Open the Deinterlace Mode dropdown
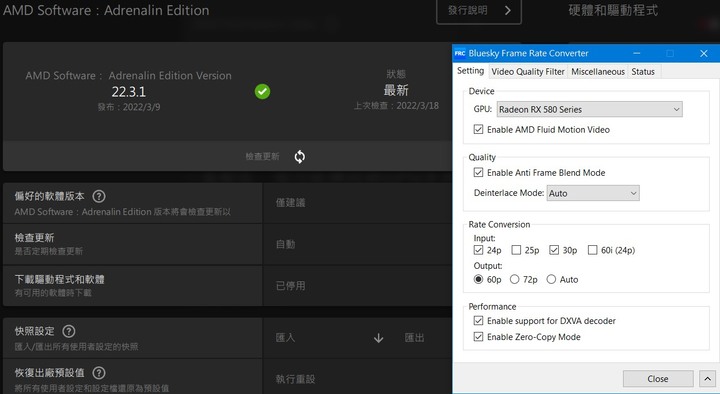This screenshot has width=720, height=394. 593,193
